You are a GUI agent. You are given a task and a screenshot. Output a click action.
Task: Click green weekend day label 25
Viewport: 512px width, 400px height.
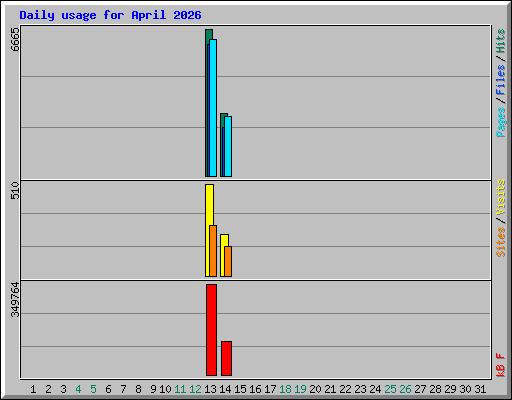[390, 389]
